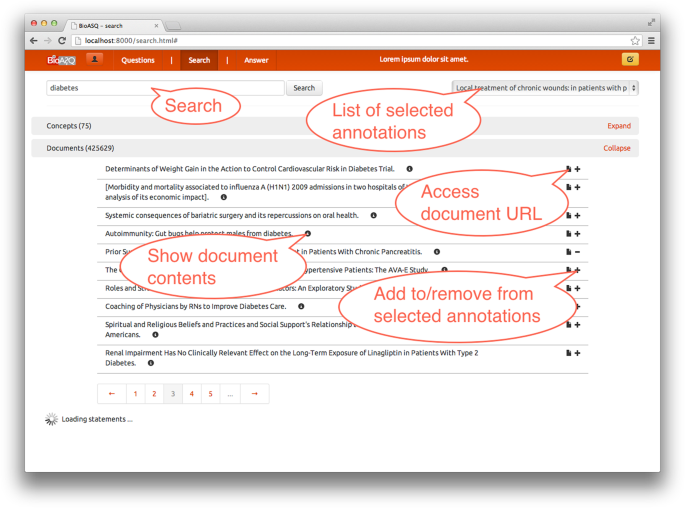Screen dimensions: 685x508
Task: Add Renal Impairment Linagliptin document to annotations
Action: [x=577, y=353]
